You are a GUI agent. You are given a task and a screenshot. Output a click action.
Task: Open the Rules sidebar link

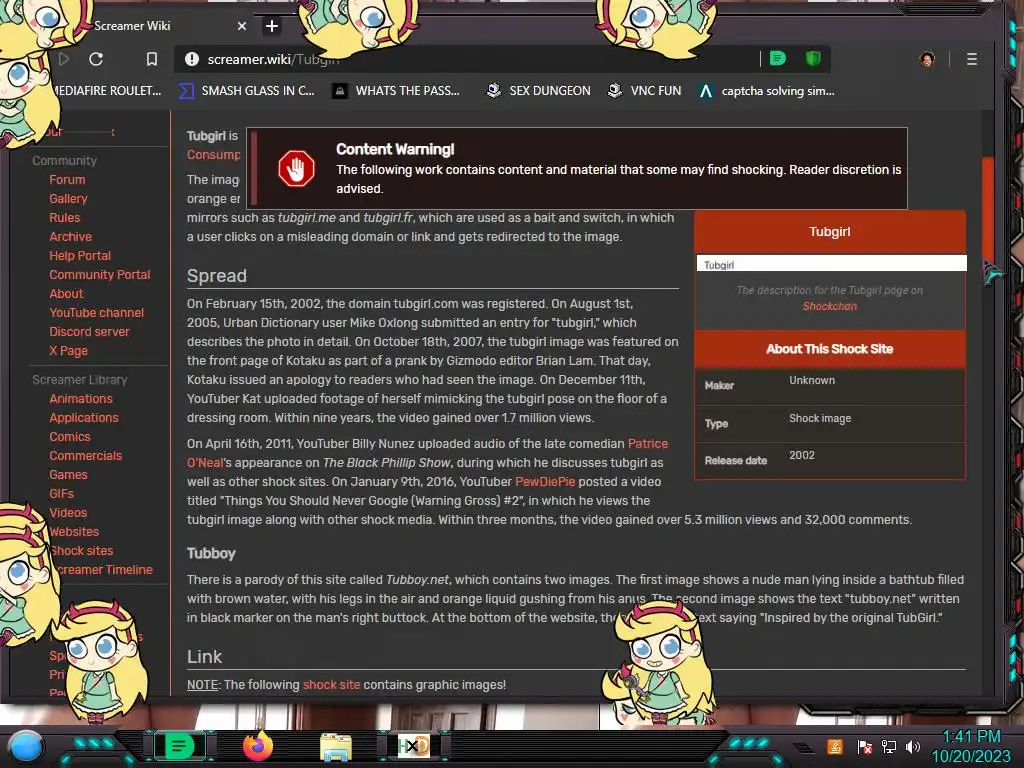click(x=65, y=217)
